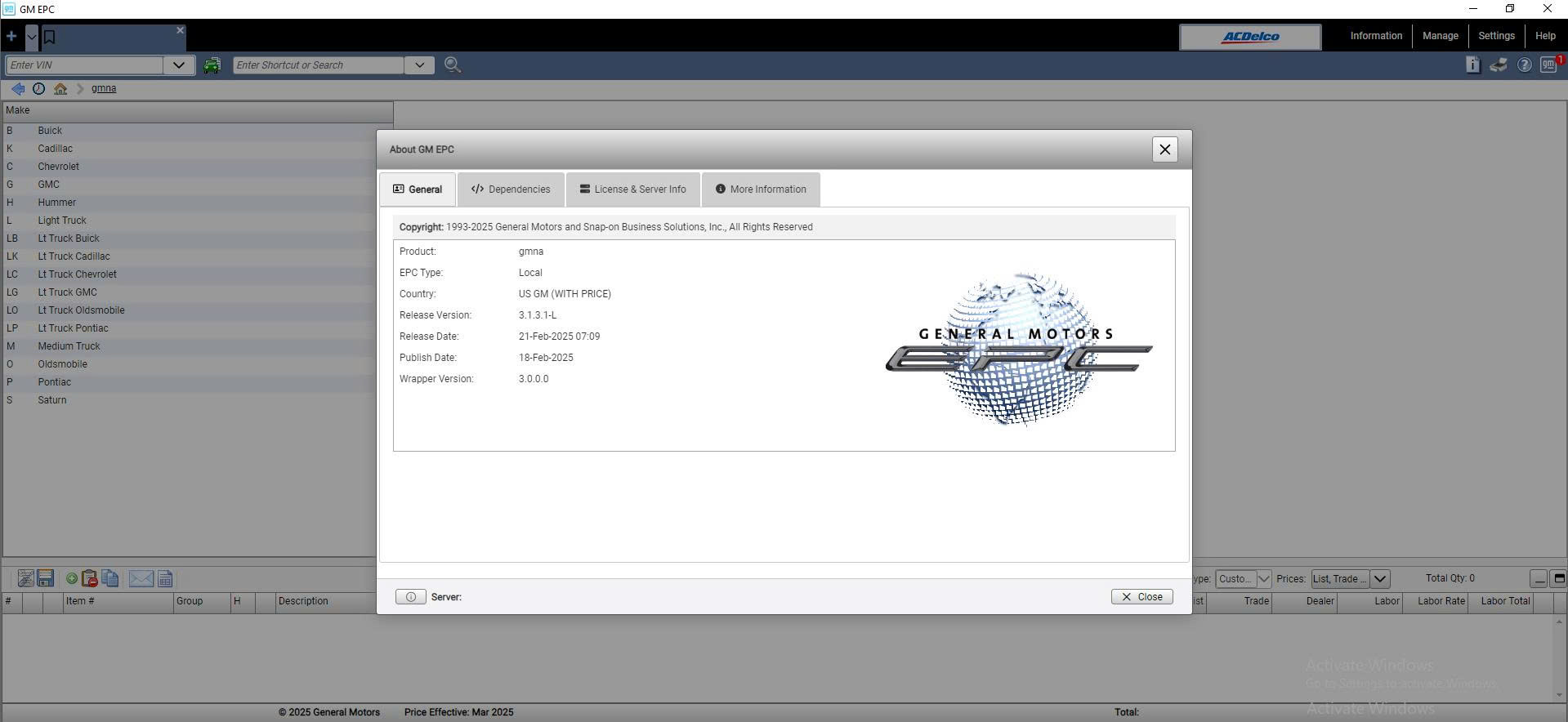Screen dimensions: 1568x722
Task: Click the Description column header
Action: 325,602
